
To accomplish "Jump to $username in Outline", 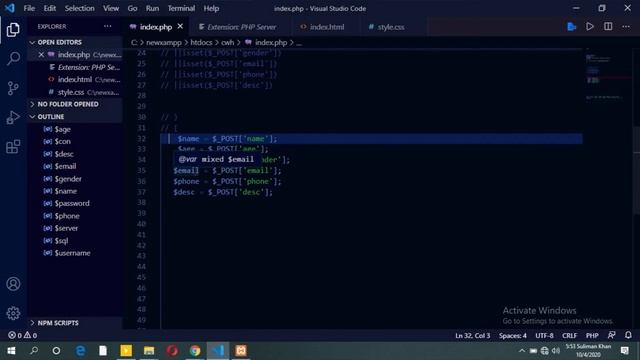I will click(x=72, y=253).
